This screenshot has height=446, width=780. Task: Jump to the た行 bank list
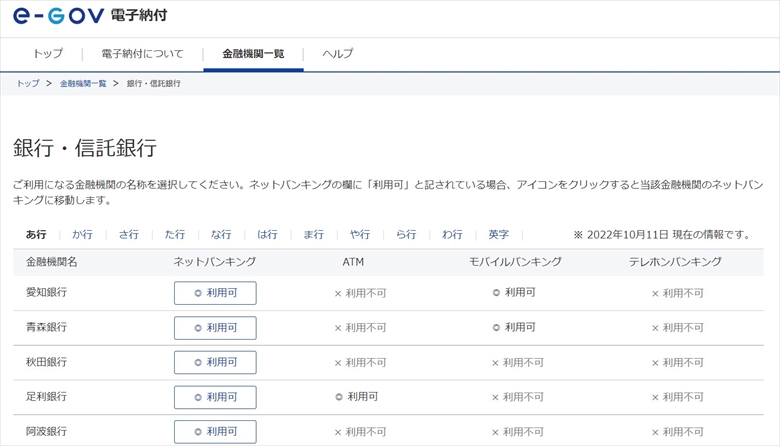click(x=175, y=234)
